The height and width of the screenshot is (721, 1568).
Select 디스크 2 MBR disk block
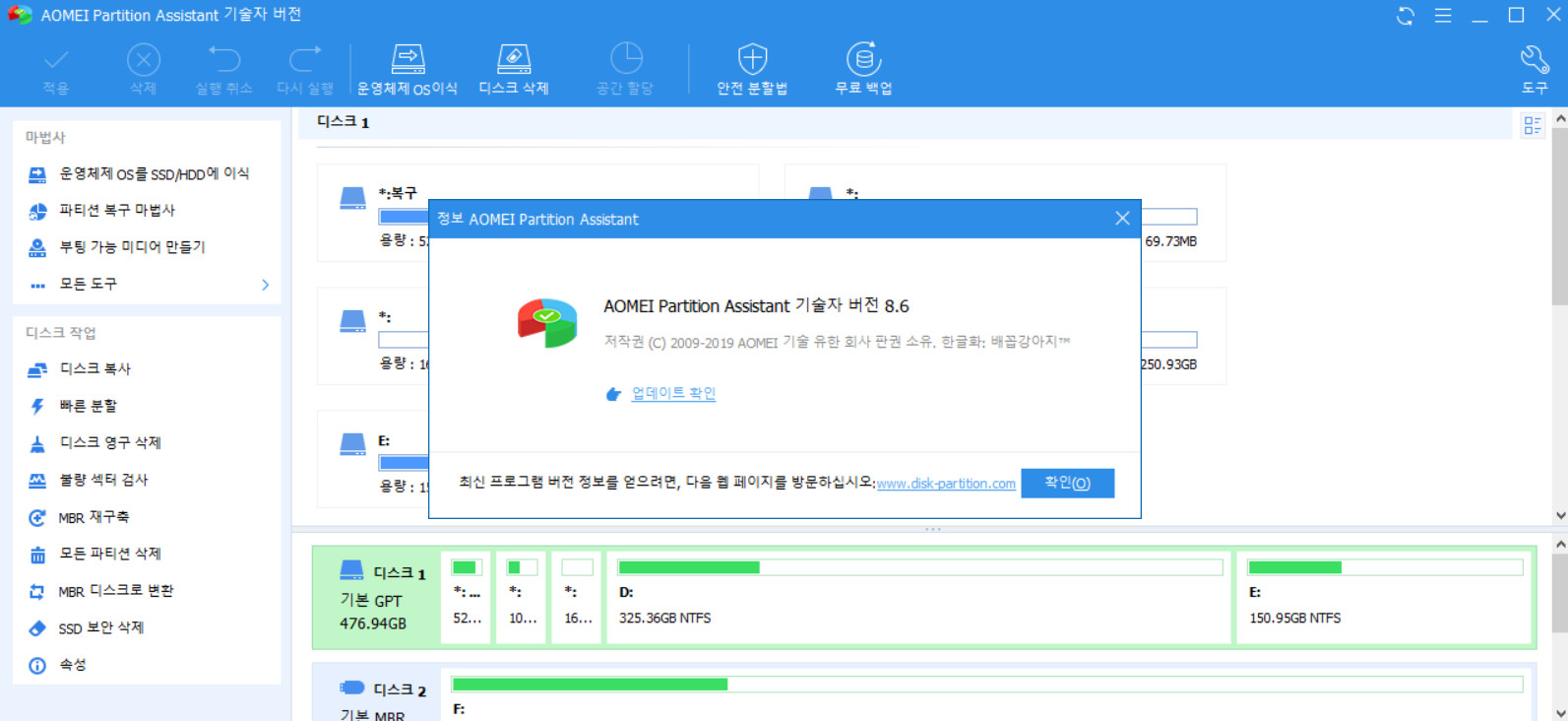[x=375, y=694]
